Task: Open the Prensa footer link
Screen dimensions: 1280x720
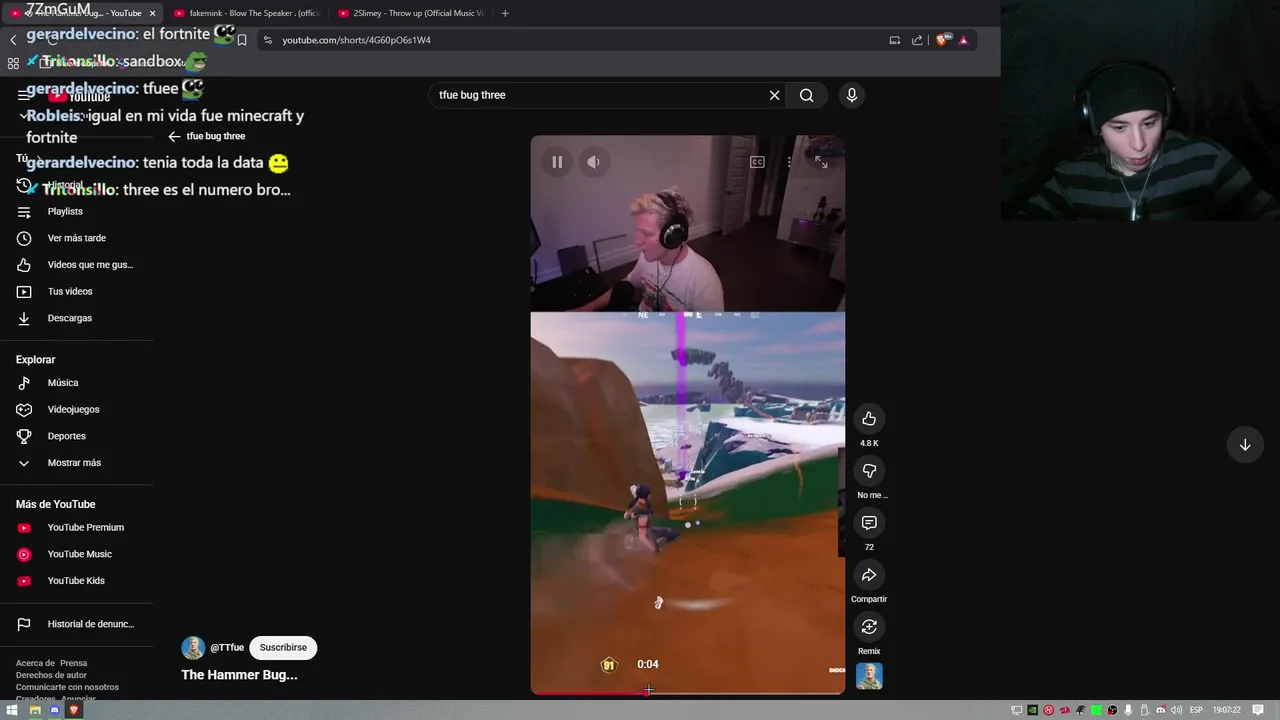Action: 74,663
